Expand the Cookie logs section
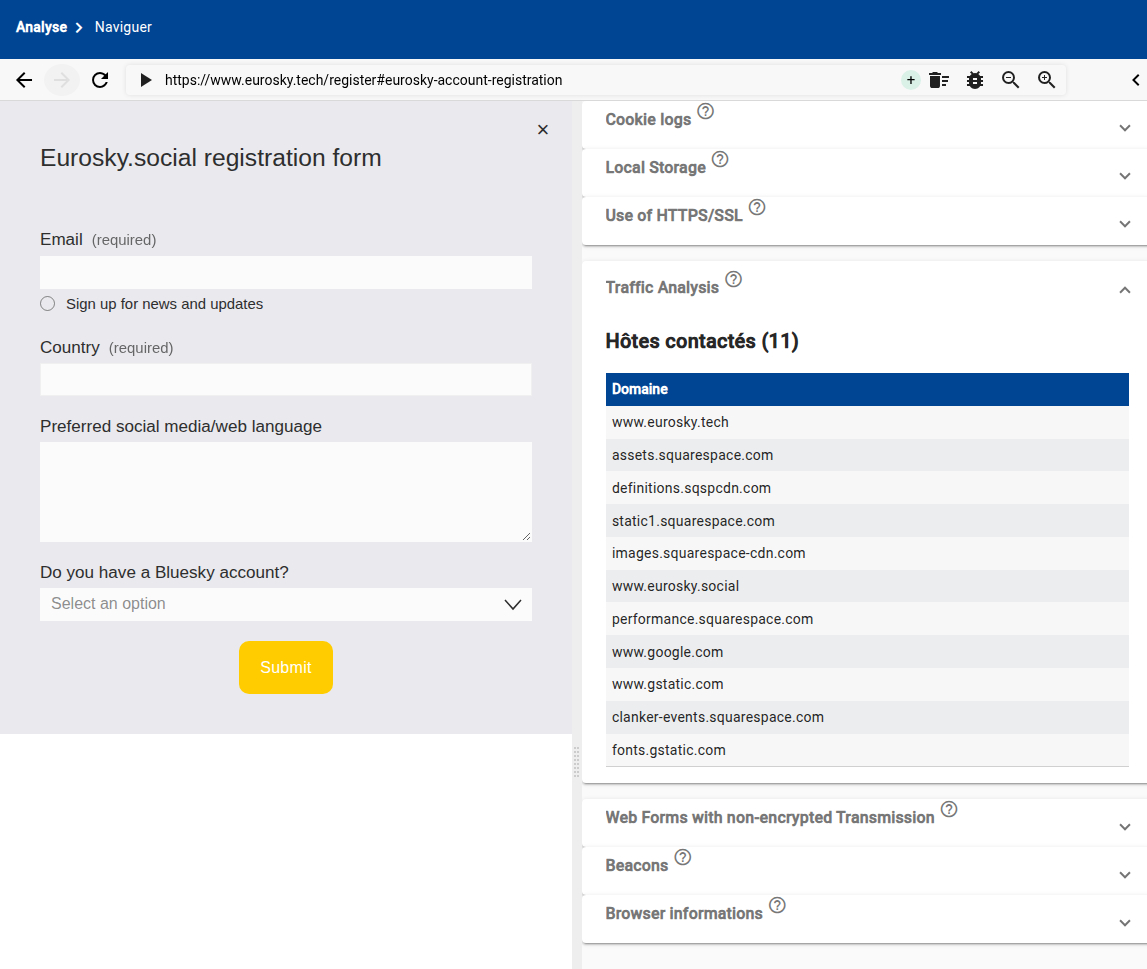This screenshot has height=969, width=1147. tap(1125, 128)
